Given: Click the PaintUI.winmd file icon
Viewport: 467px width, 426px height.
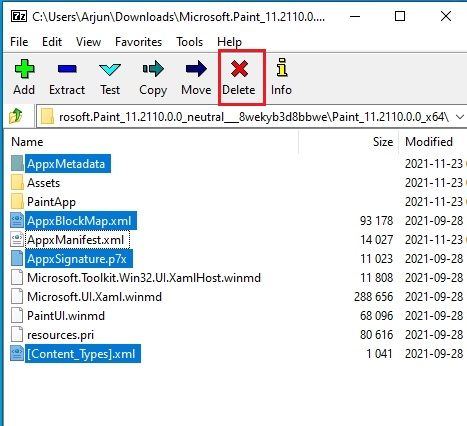Looking at the screenshot, I should [x=17, y=316].
